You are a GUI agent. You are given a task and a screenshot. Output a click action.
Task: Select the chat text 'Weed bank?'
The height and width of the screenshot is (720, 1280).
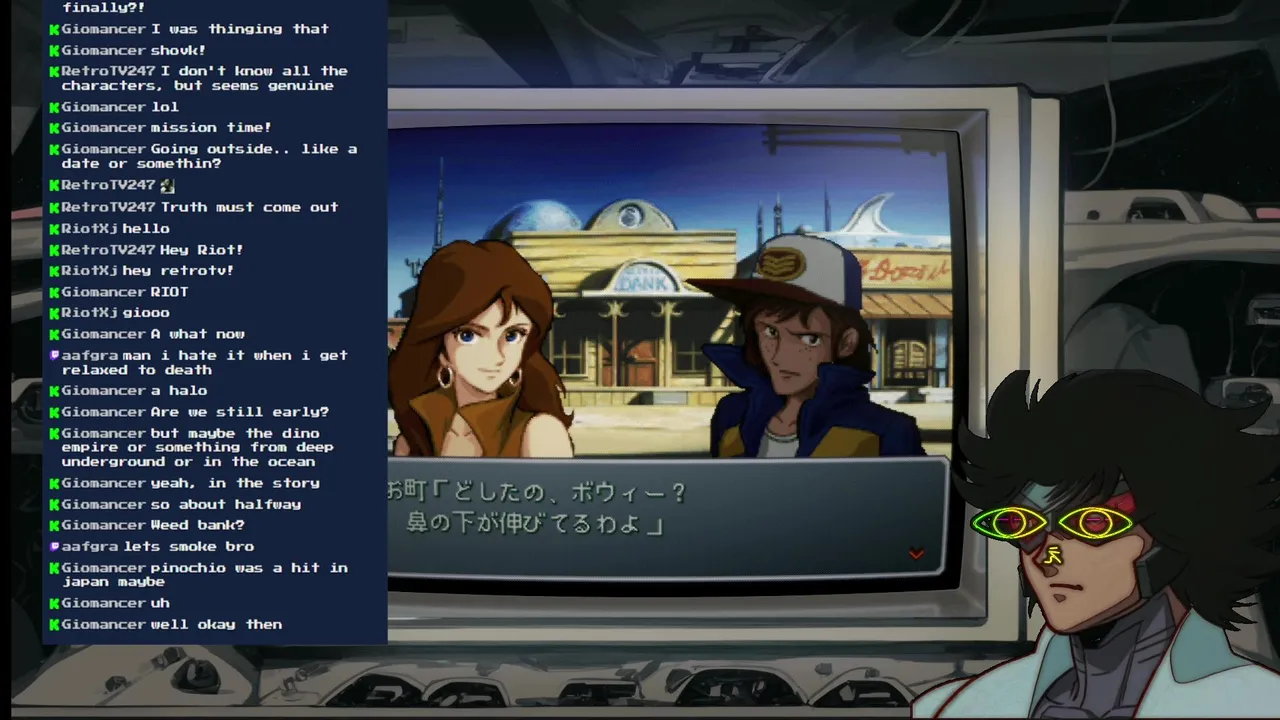click(197, 526)
